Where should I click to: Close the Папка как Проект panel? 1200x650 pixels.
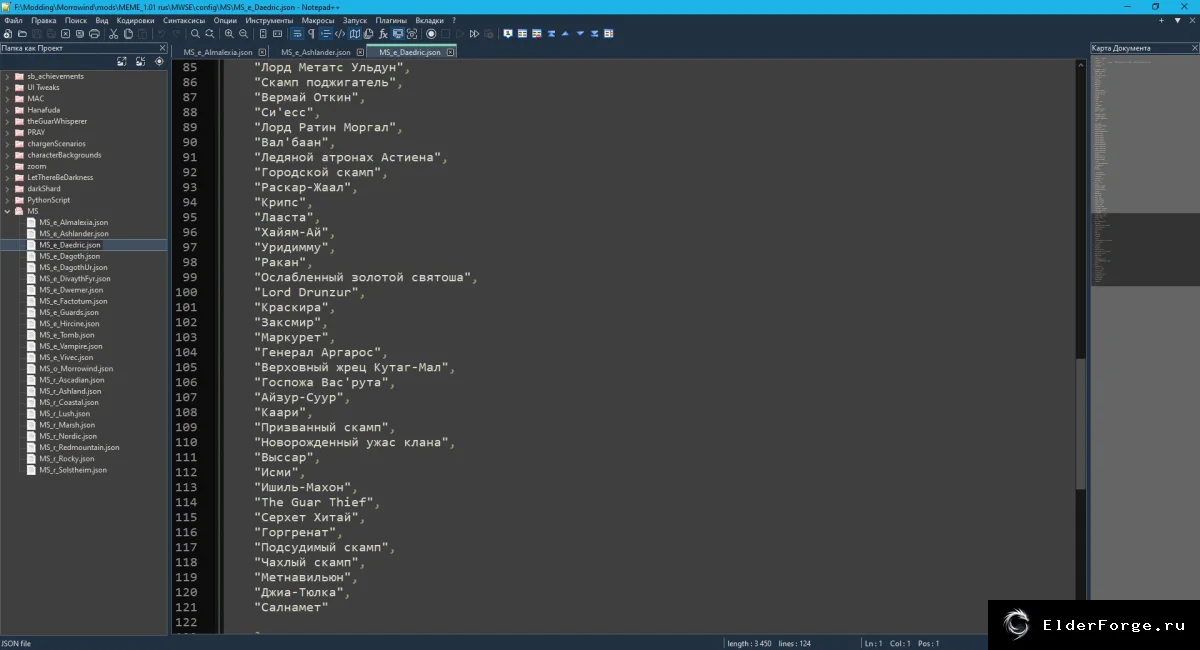(x=163, y=48)
